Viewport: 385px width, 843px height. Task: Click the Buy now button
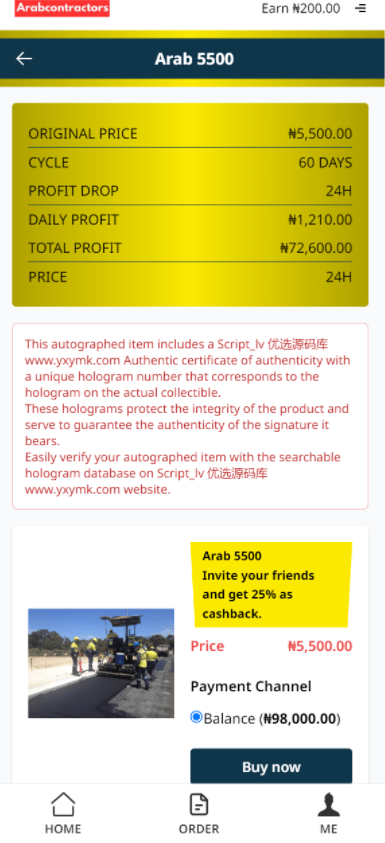[271, 766]
